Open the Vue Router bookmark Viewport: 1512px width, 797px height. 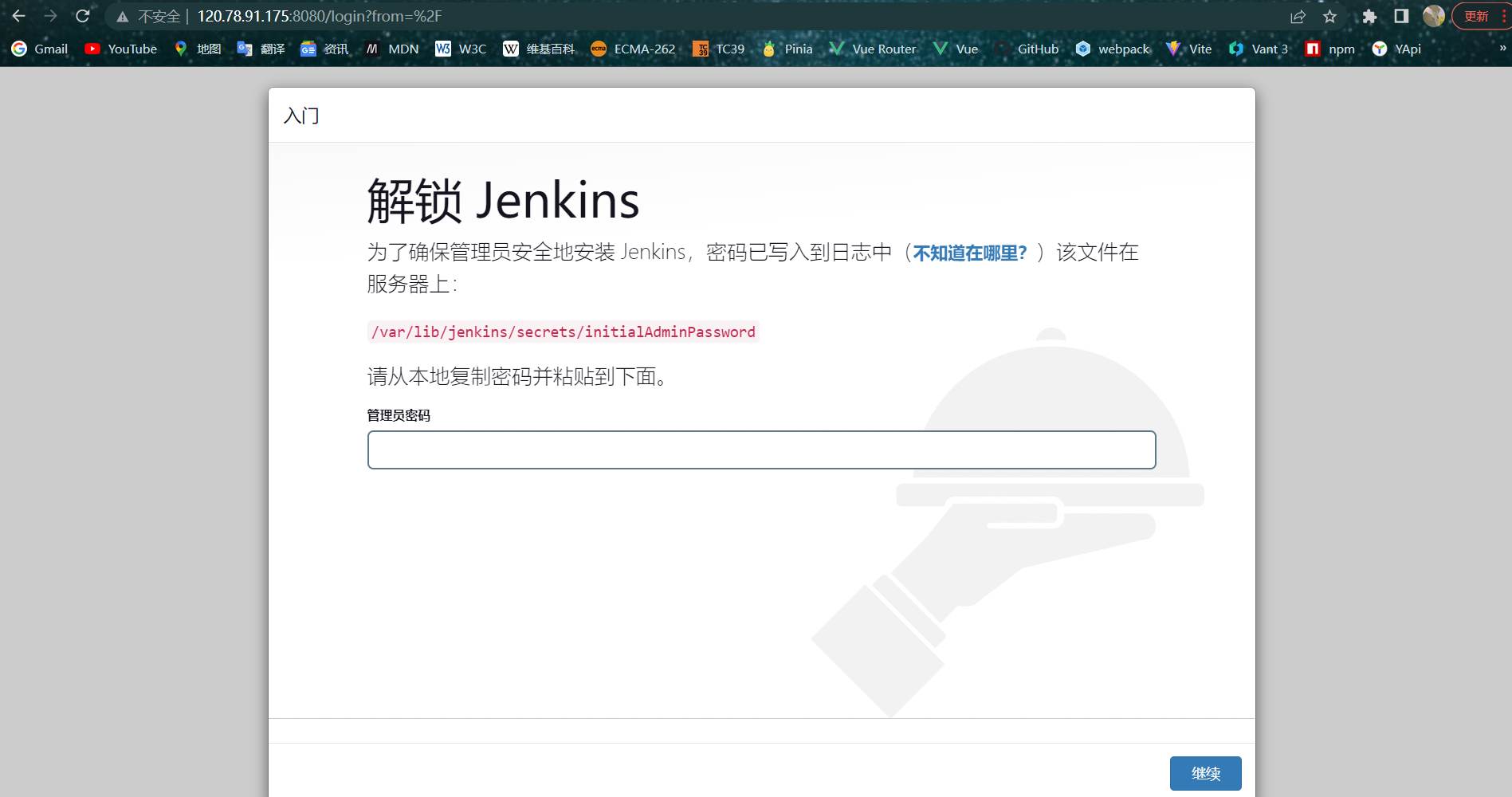click(x=873, y=49)
